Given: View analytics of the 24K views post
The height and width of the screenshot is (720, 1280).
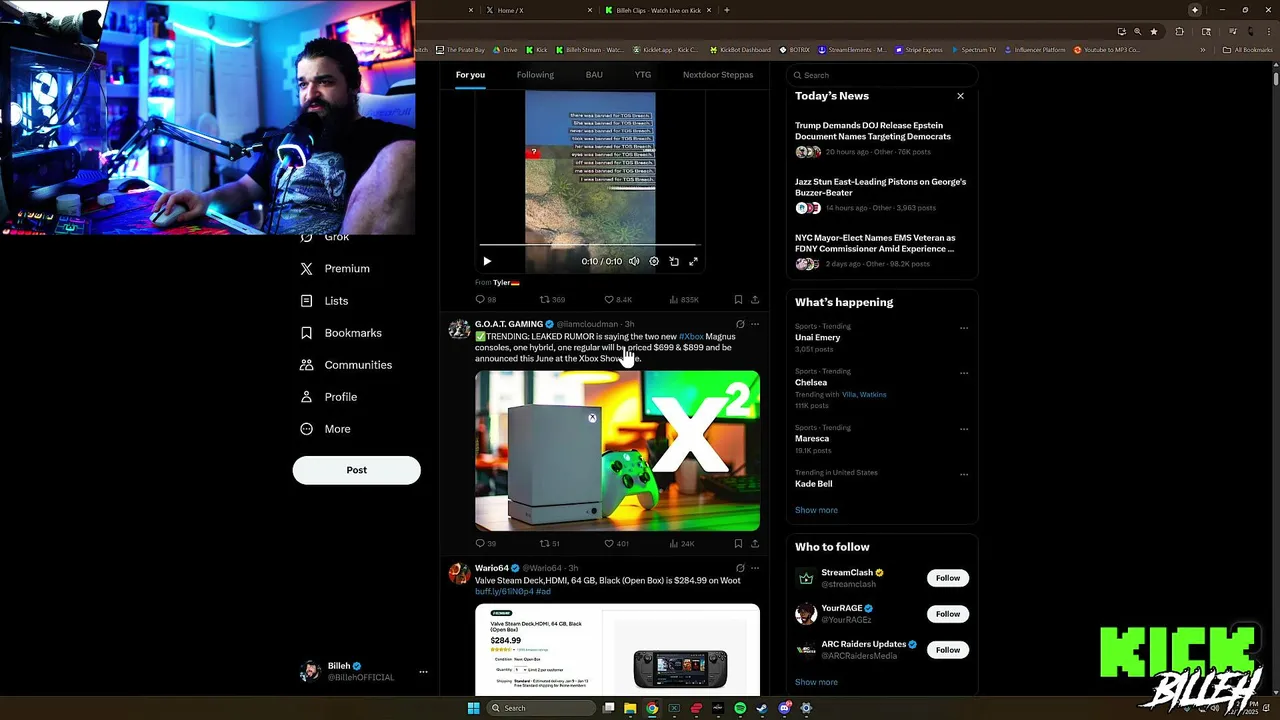Looking at the screenshot, I should (x=682, y=544).
